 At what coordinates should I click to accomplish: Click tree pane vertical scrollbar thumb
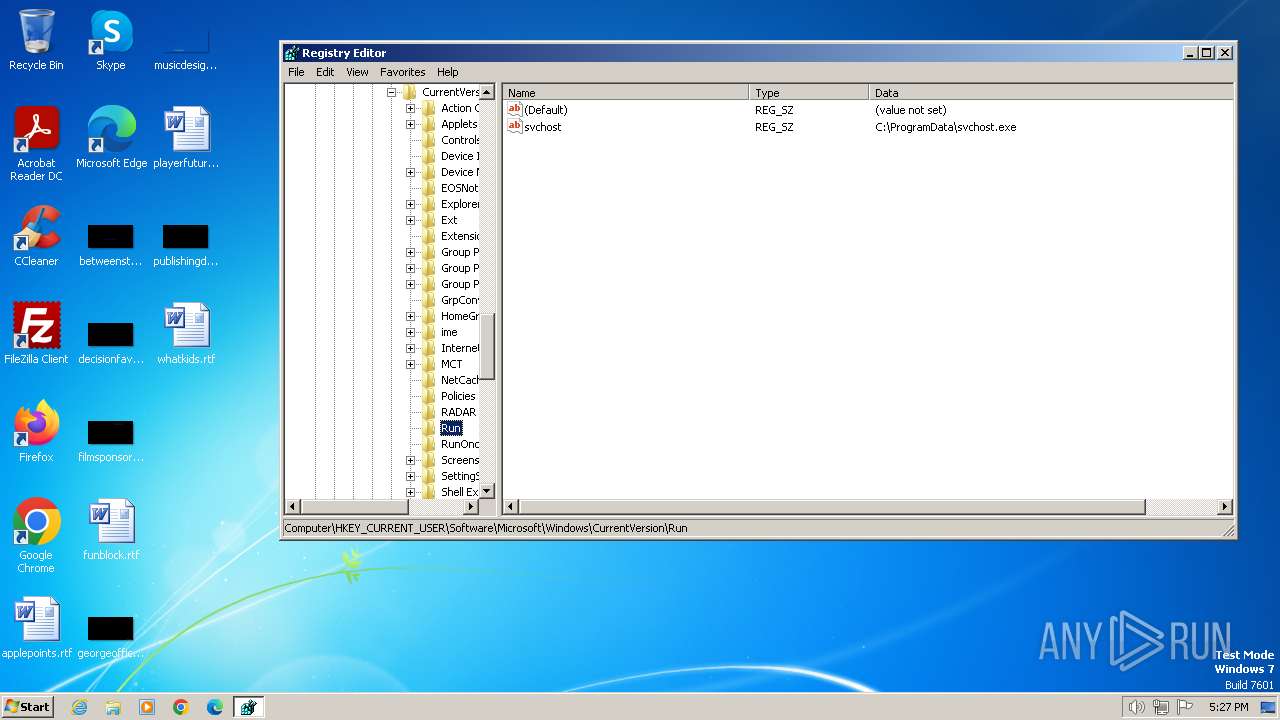(487, 346)
